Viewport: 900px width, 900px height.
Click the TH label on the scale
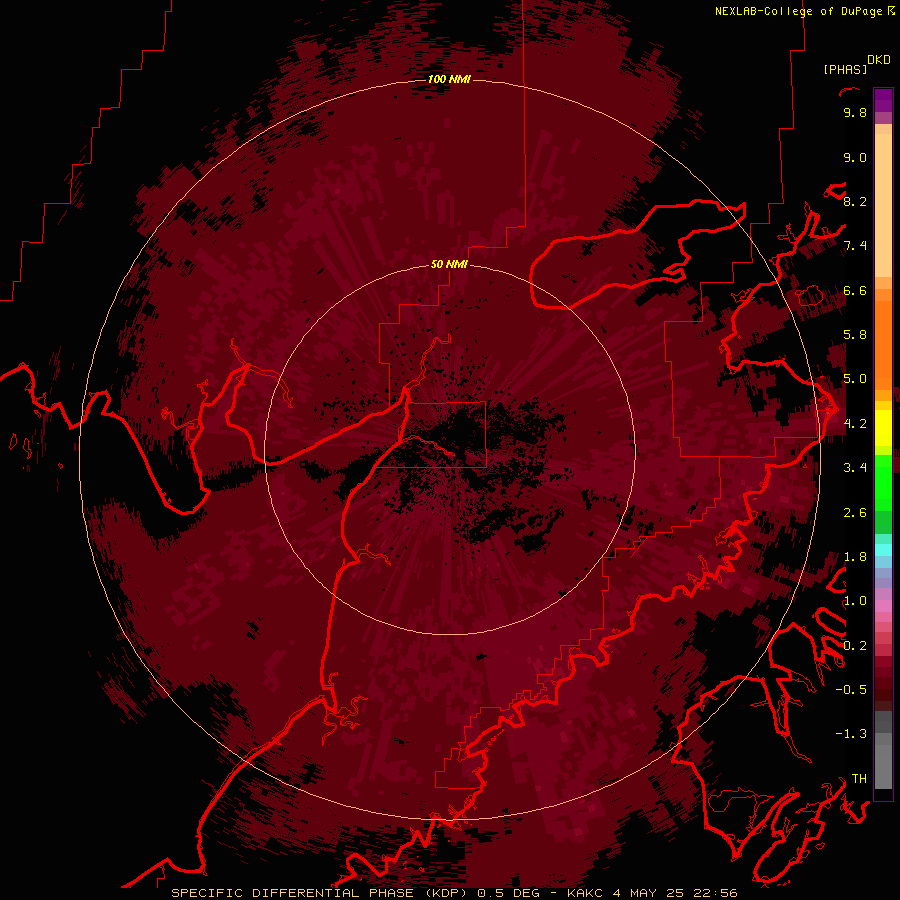(859, 779)
